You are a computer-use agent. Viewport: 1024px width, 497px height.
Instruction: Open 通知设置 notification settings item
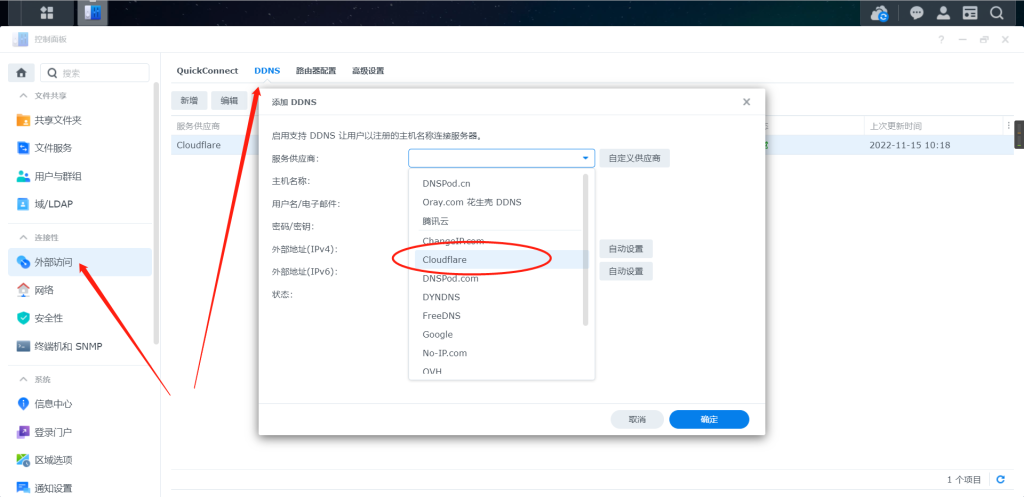point(80,488)
